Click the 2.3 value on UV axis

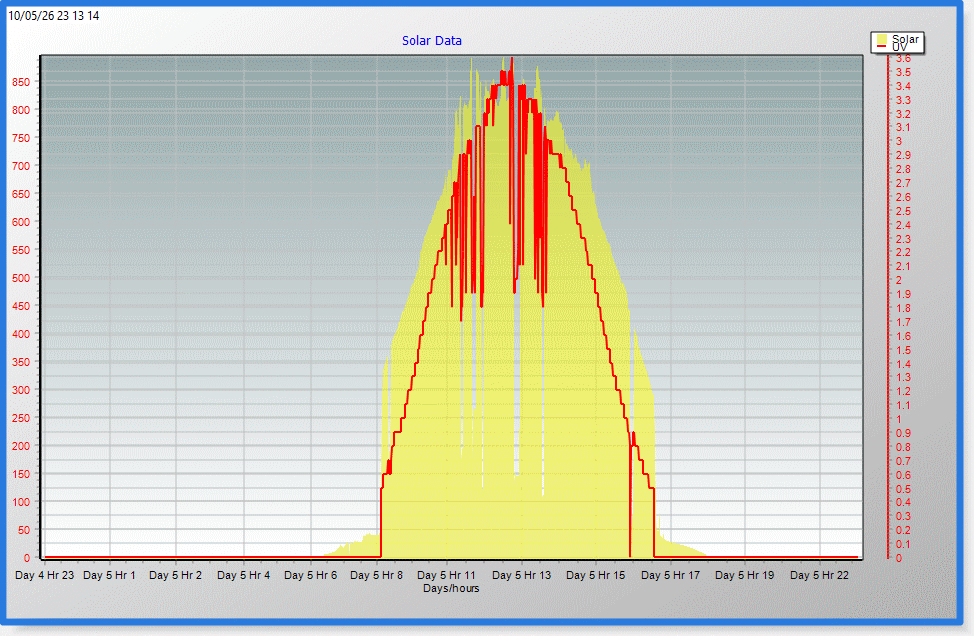point(903,239)
